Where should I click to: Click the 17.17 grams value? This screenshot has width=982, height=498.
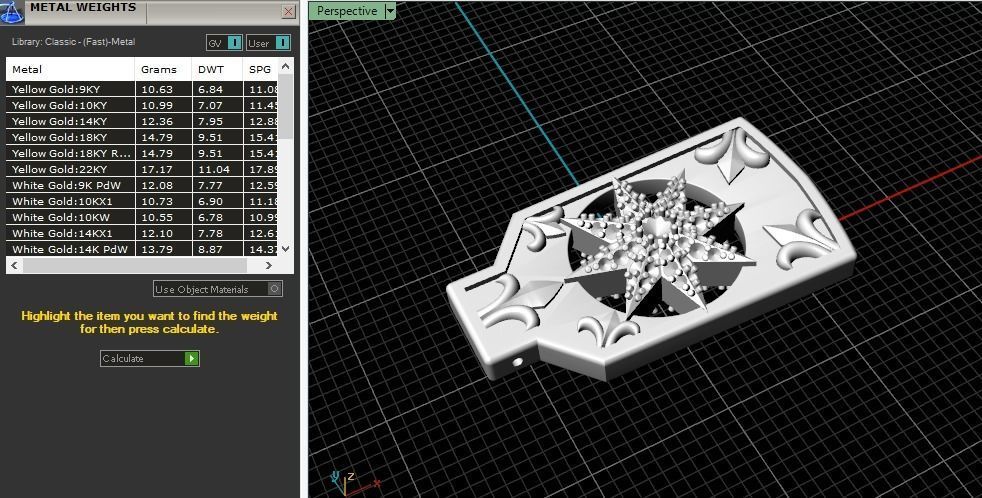click(x=157, y=169)
